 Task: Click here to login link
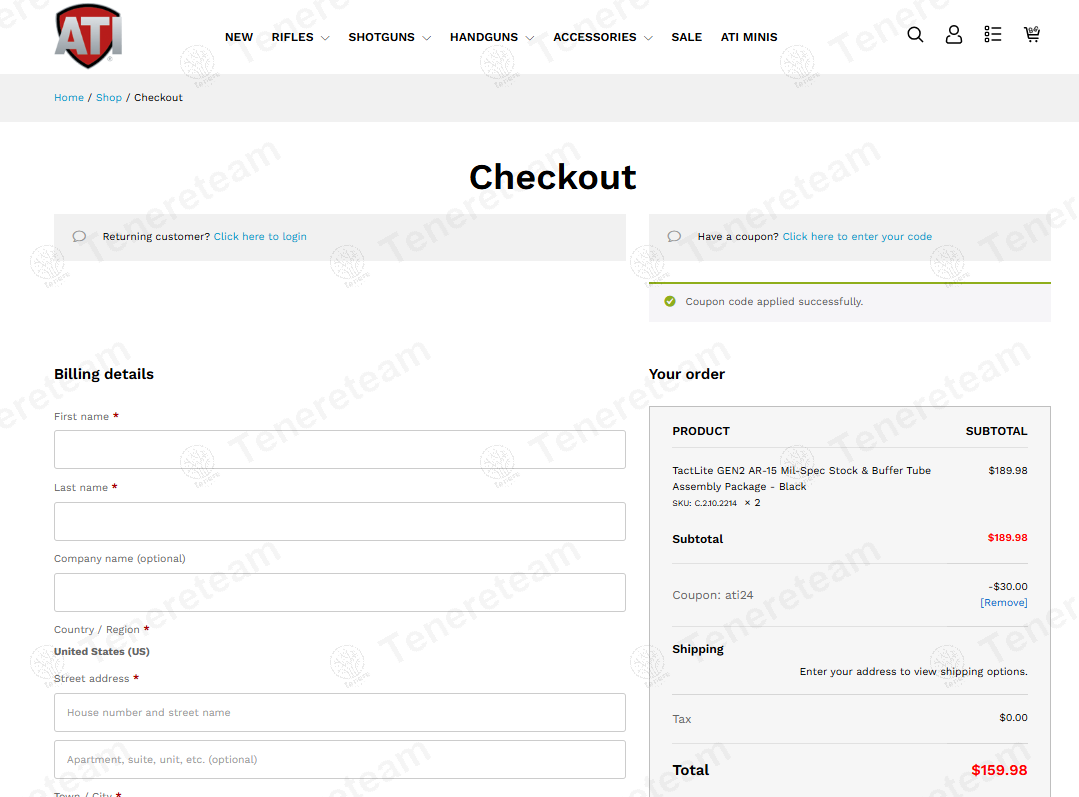pyautogui.click(x=260, y=237)
